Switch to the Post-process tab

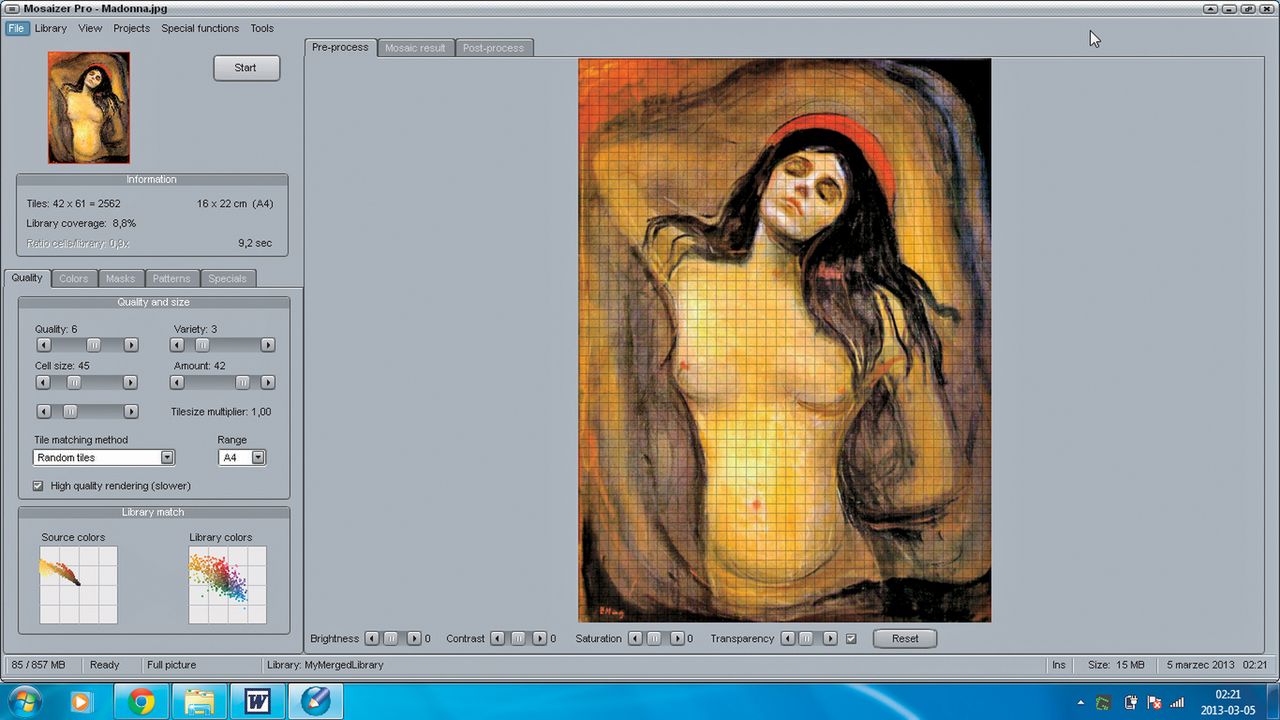(x=495, y=48)
